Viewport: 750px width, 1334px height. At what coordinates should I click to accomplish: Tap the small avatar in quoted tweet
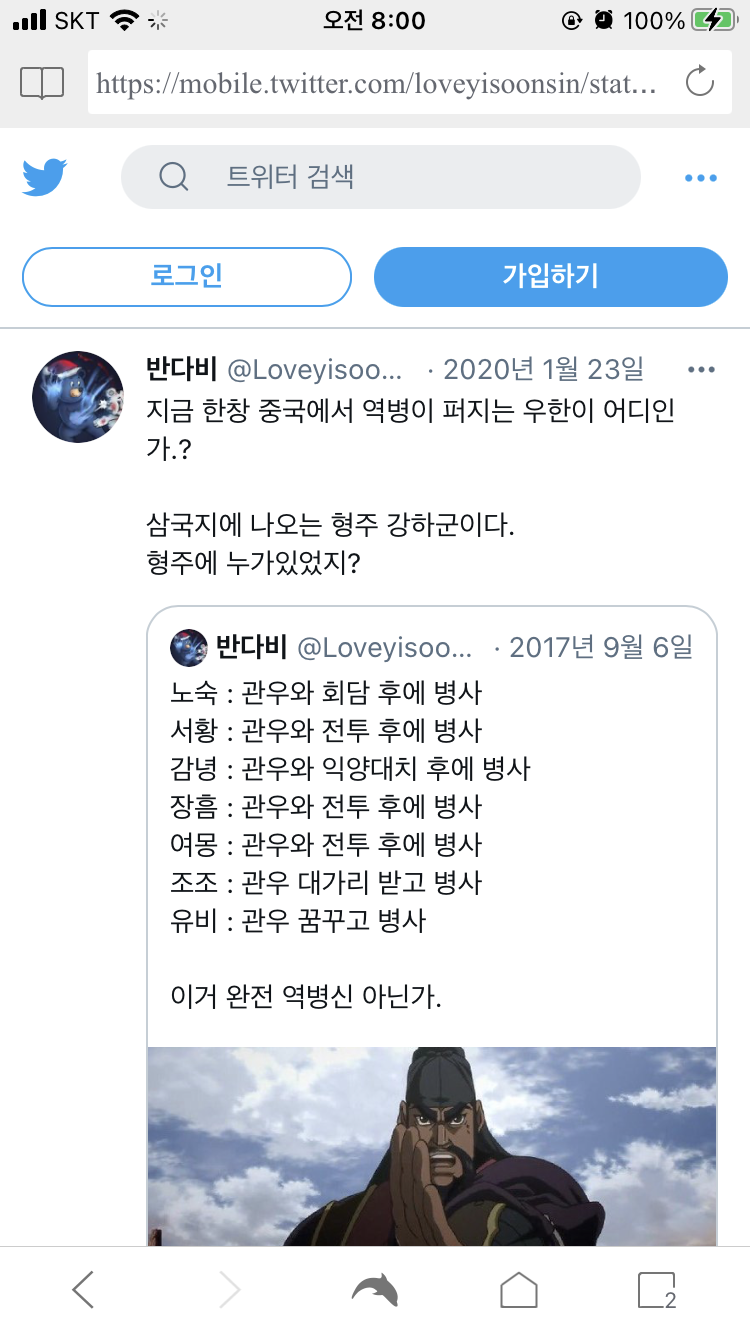pos(189,648)
